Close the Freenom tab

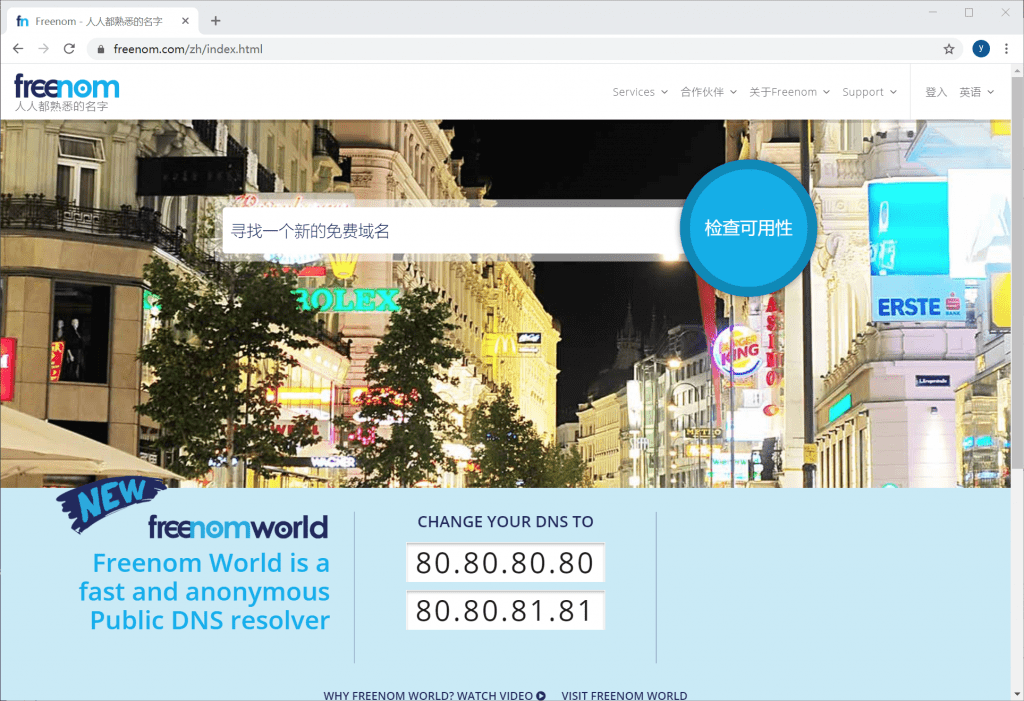tap(185, 21)
